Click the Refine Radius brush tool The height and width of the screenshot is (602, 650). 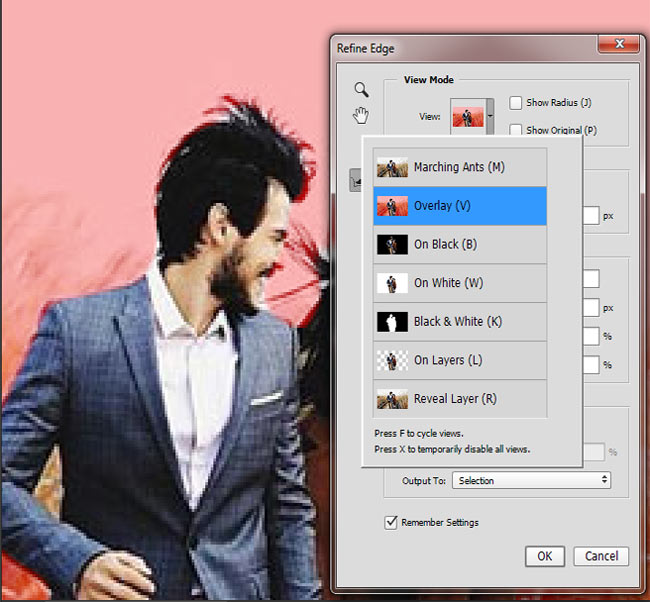pyautogui.click(x=354, y=180)
